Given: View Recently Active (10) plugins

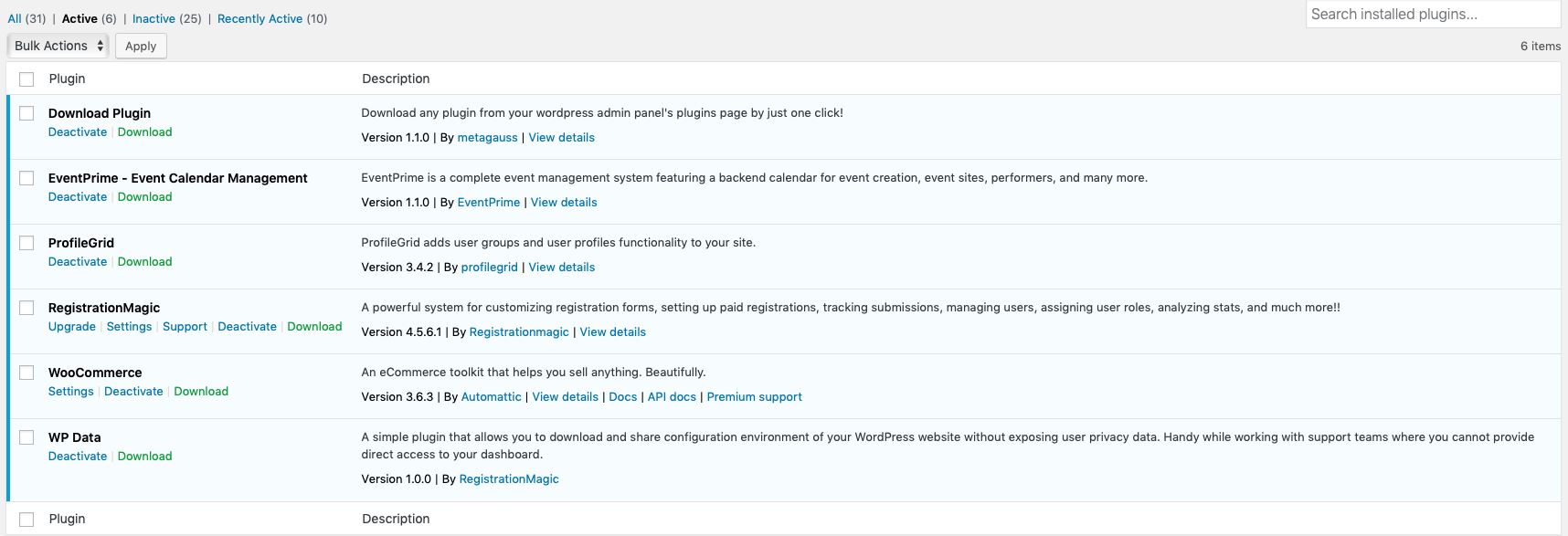Looking at the screenshot, I should point(272,18).
